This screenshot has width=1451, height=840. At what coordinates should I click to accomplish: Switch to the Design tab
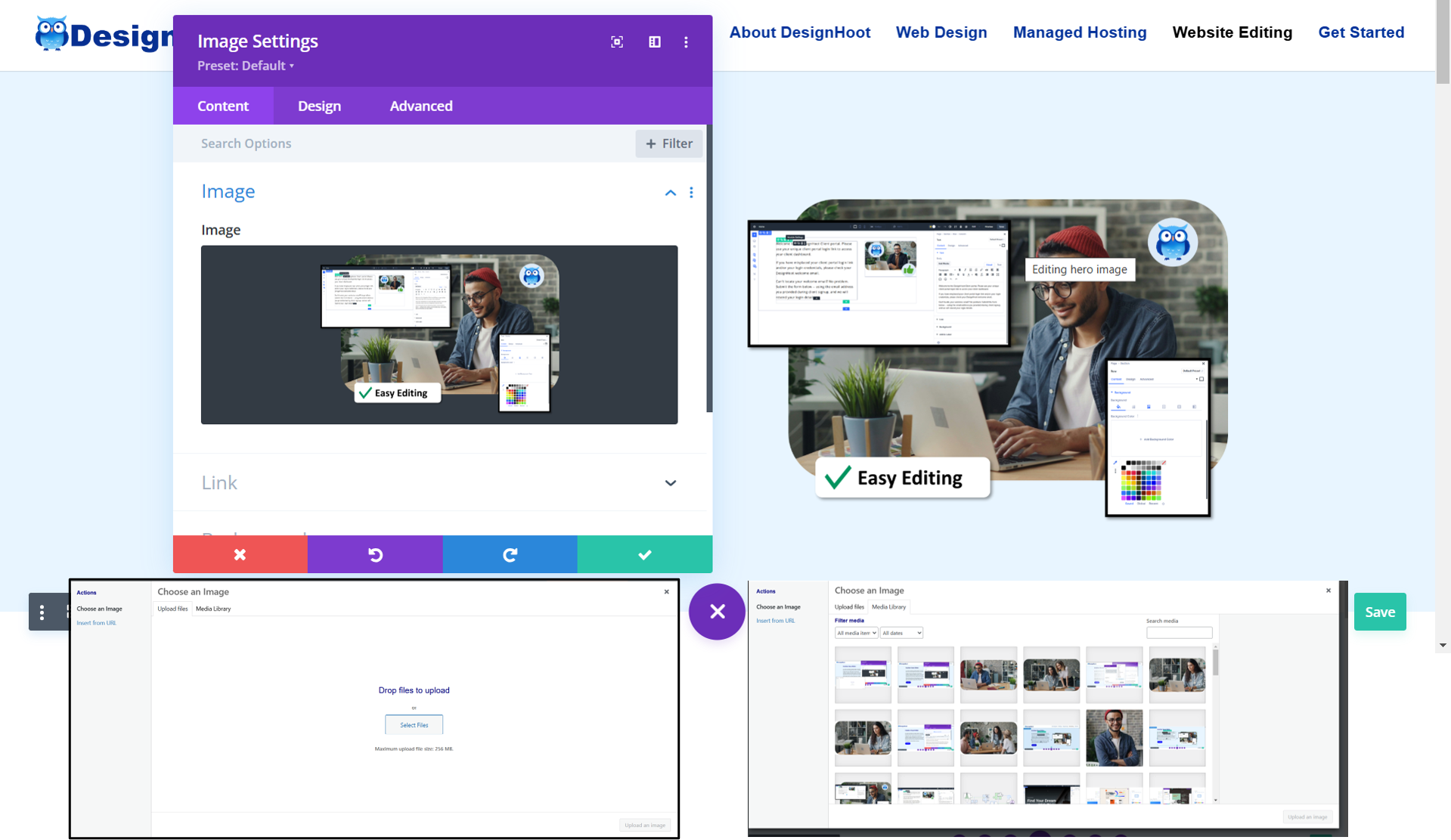click(x=319, y=106)
